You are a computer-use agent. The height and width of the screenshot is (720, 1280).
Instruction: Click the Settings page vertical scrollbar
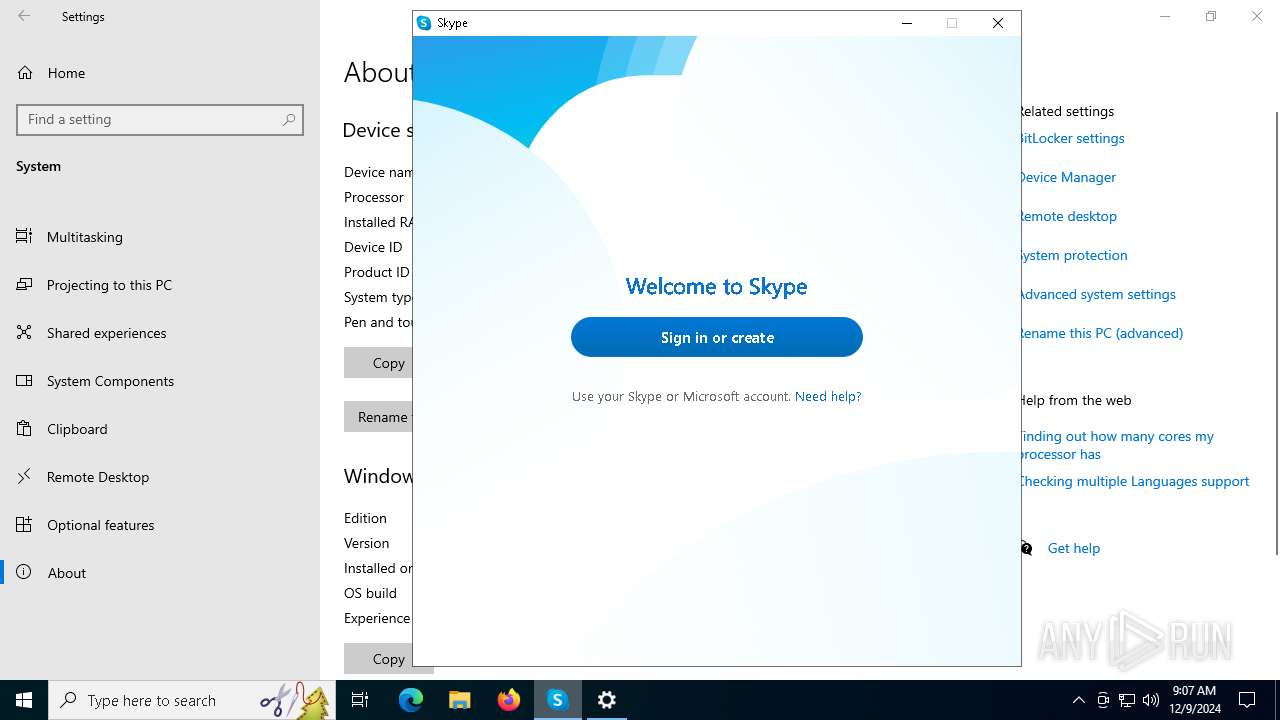pos(1276,332)
